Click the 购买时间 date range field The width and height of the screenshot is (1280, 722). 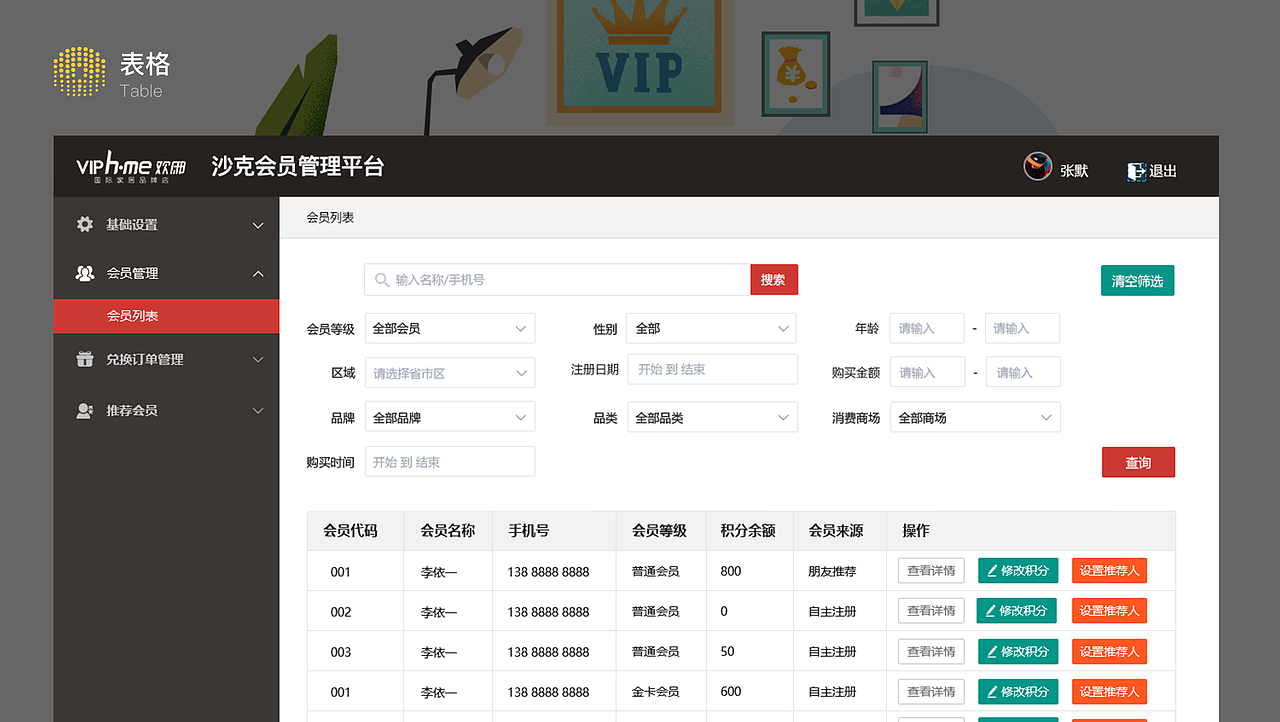450,462
